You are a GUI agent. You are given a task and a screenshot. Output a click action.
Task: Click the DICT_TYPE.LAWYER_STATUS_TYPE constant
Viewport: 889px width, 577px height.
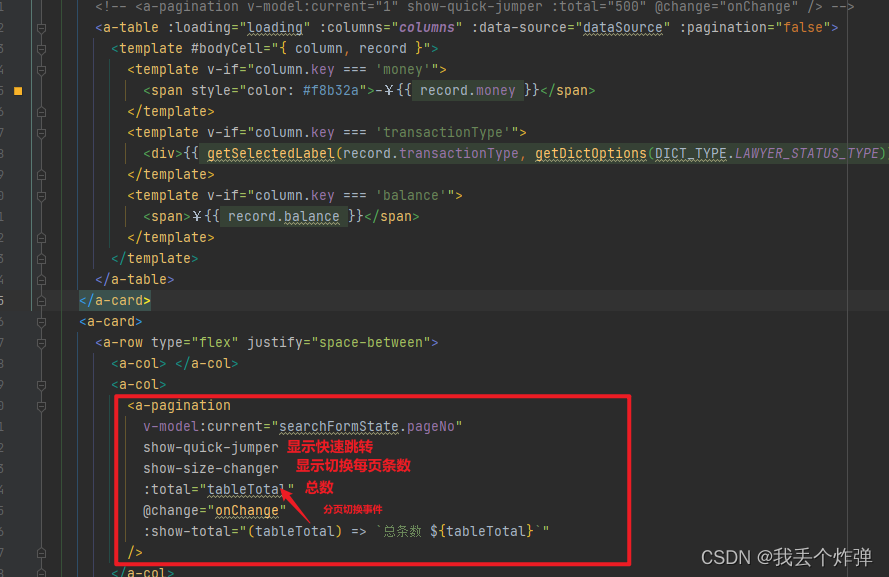[x=767, y=153]
